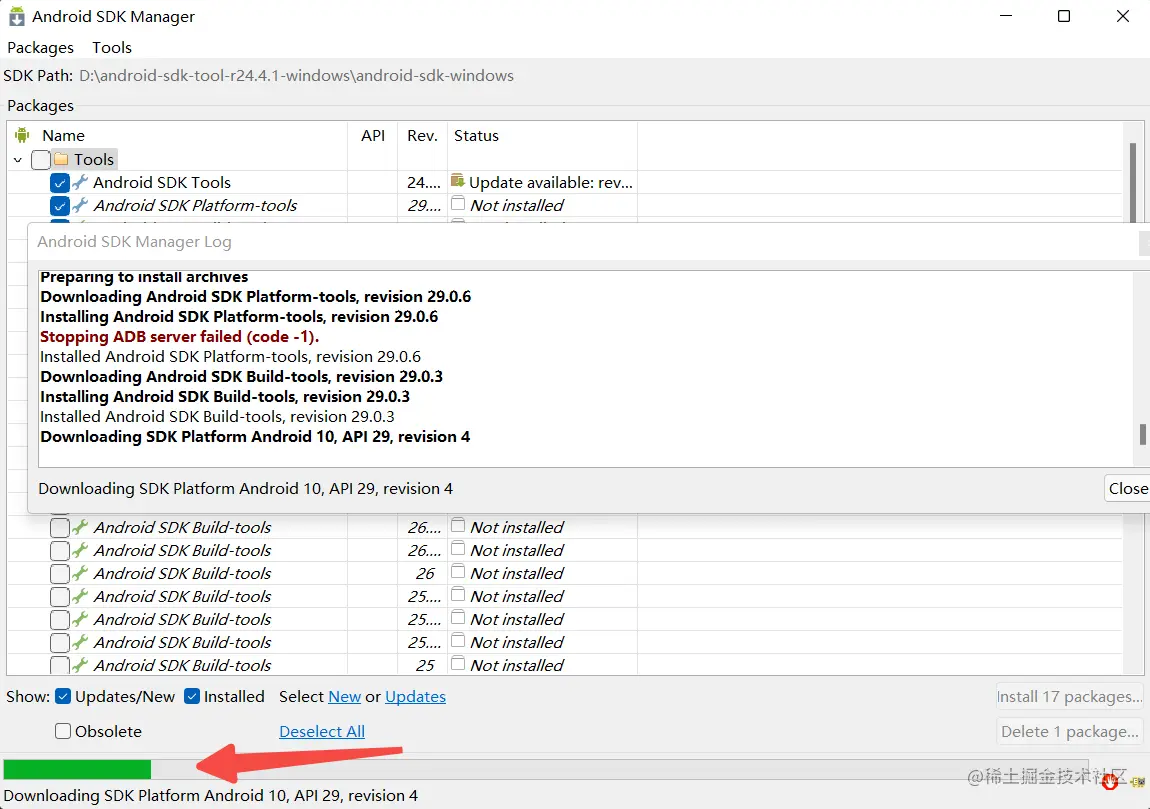This screenshot has height=809, width=1150.
Task: Select the Tools group label
Action: [94, 159]
